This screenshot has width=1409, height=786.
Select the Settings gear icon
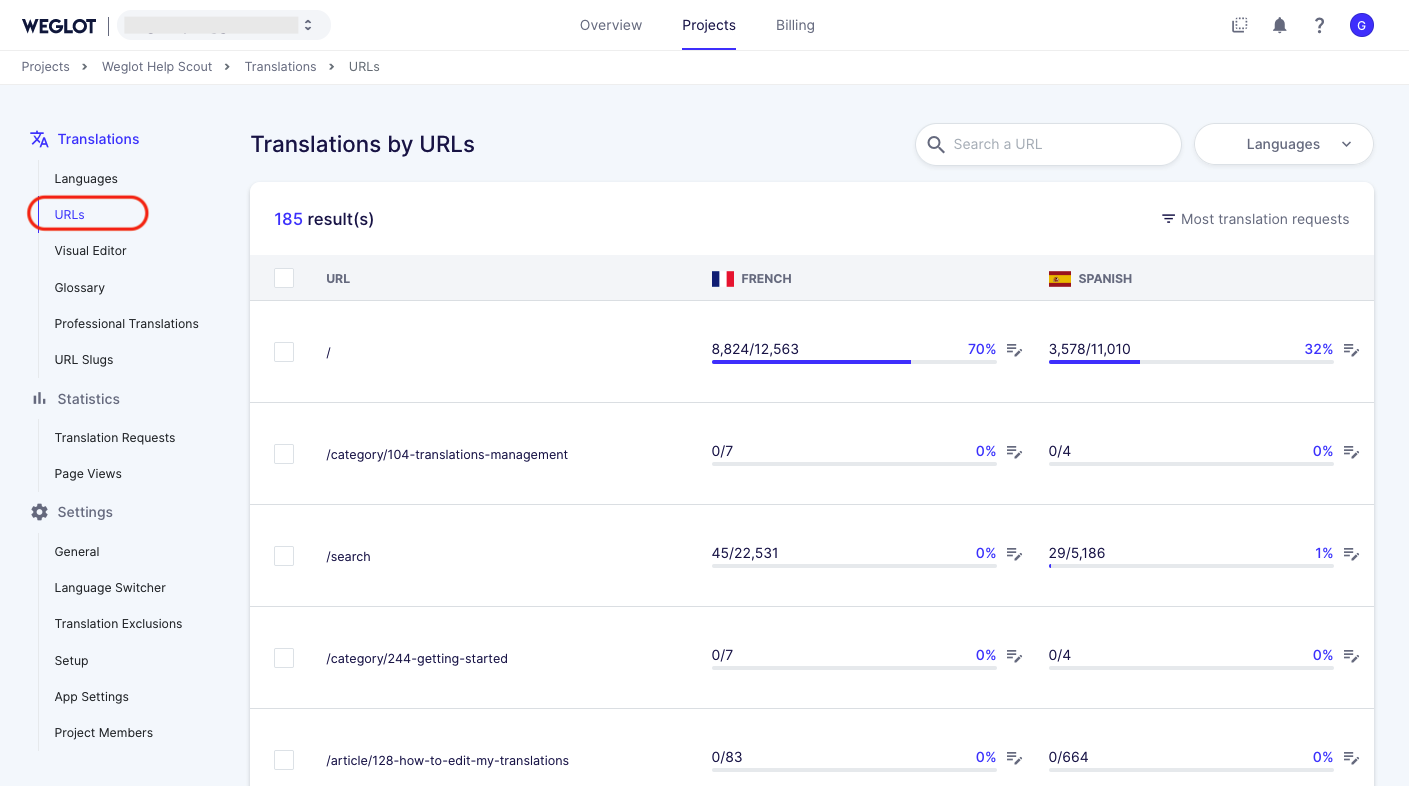point(39,512)
